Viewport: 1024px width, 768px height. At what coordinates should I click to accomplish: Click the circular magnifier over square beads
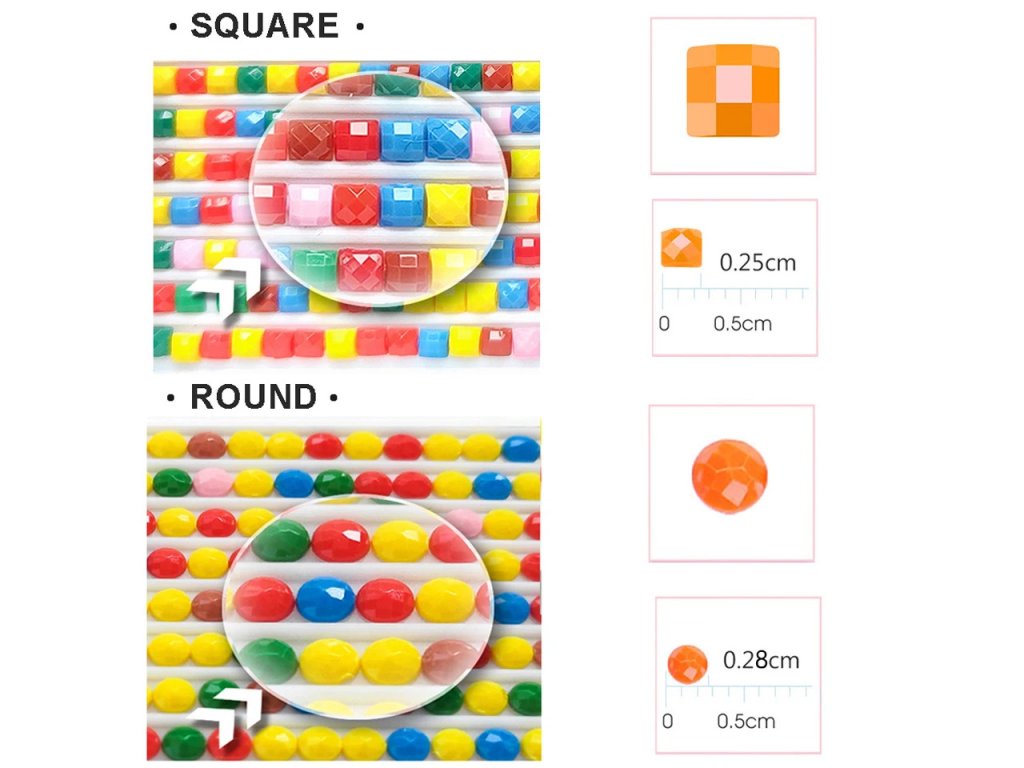[x=378, y=189]
